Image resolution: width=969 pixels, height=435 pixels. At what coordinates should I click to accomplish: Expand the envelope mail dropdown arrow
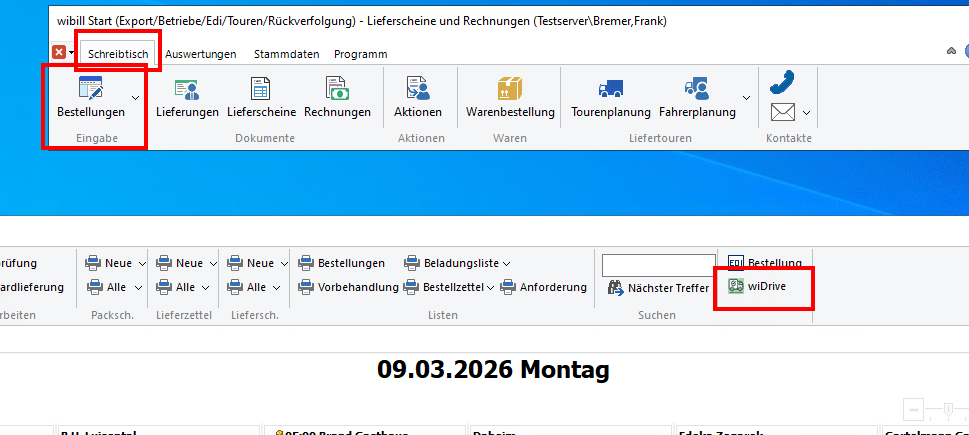806,113
